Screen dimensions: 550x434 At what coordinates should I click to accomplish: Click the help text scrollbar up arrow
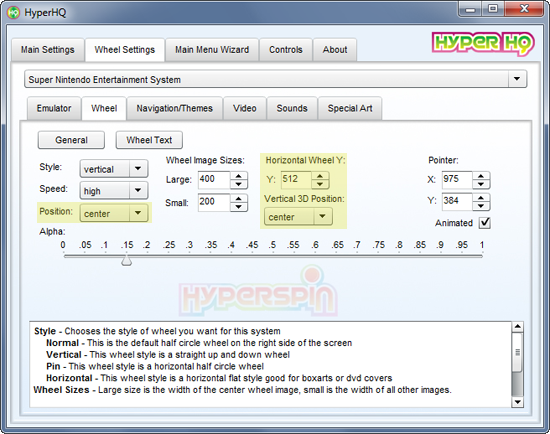pyautogui.click(x=517, y=327)
